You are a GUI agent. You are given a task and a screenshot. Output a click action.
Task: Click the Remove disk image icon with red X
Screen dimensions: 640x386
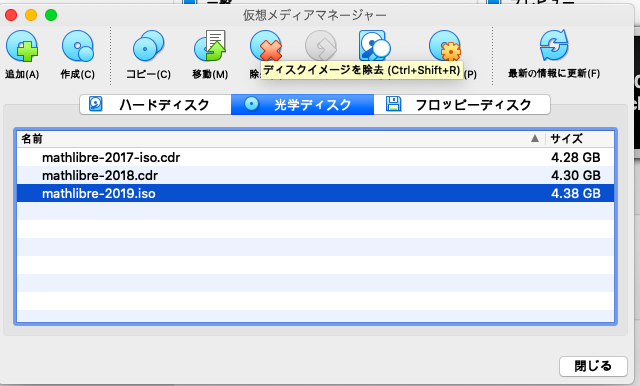point(266,46)
